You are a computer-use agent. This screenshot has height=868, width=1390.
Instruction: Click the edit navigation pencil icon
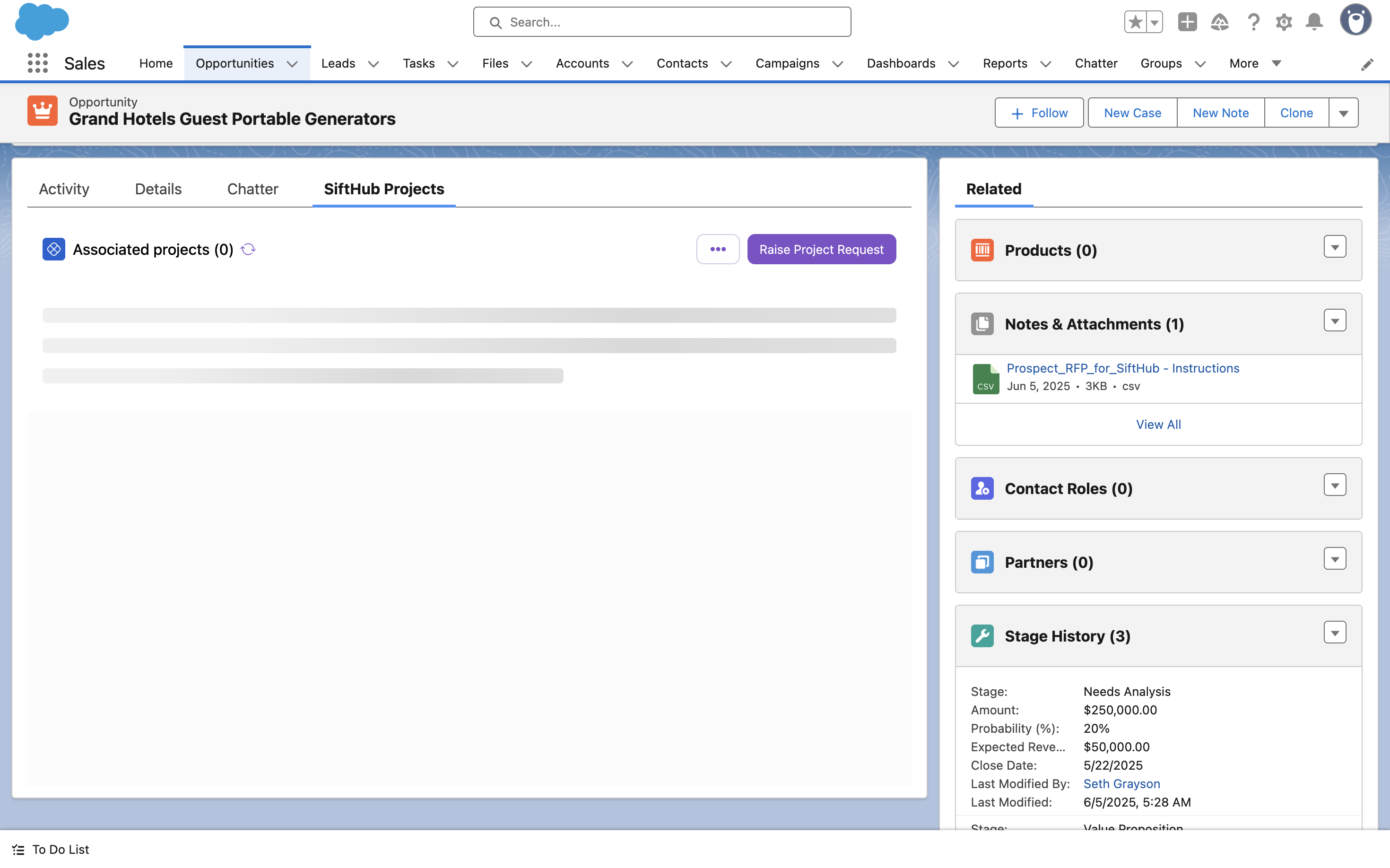pos(1367,64)
